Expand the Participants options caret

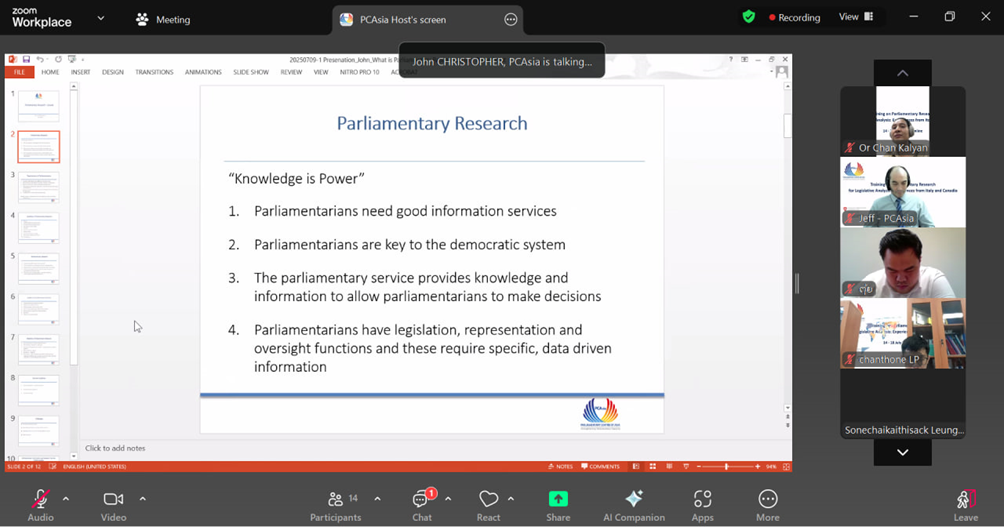[x=377, y=499]
